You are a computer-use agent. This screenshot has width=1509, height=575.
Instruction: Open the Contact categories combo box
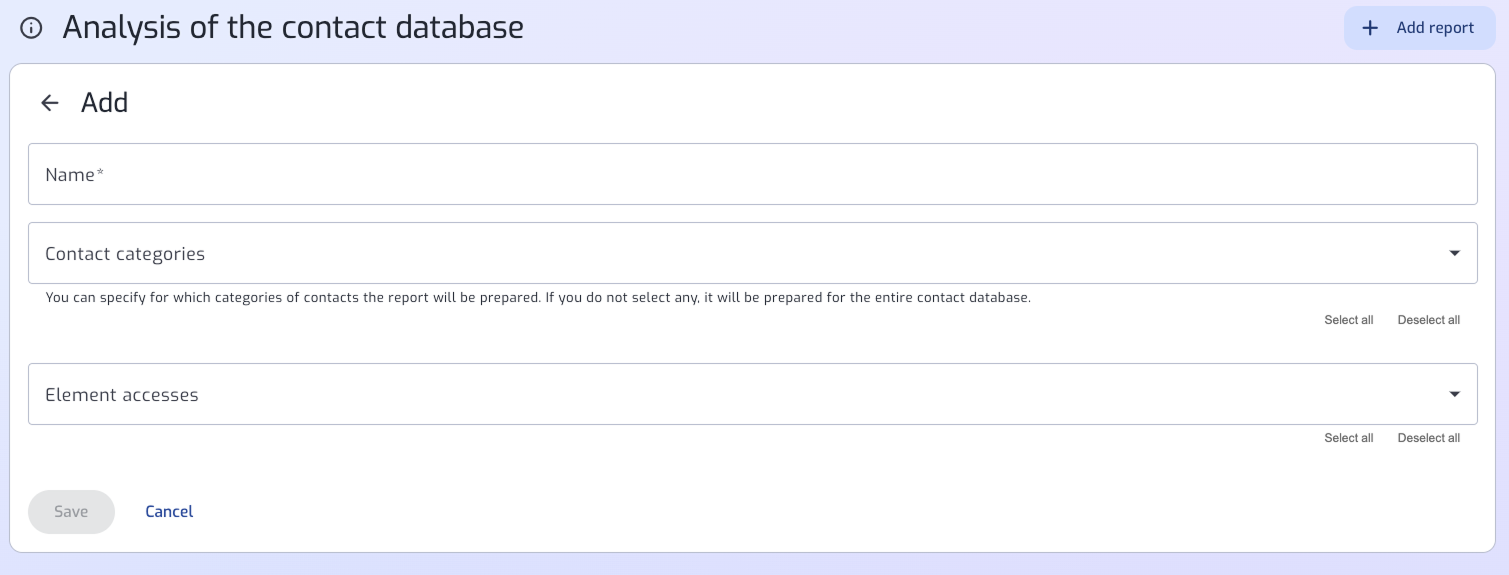click(x=752, y=253)
